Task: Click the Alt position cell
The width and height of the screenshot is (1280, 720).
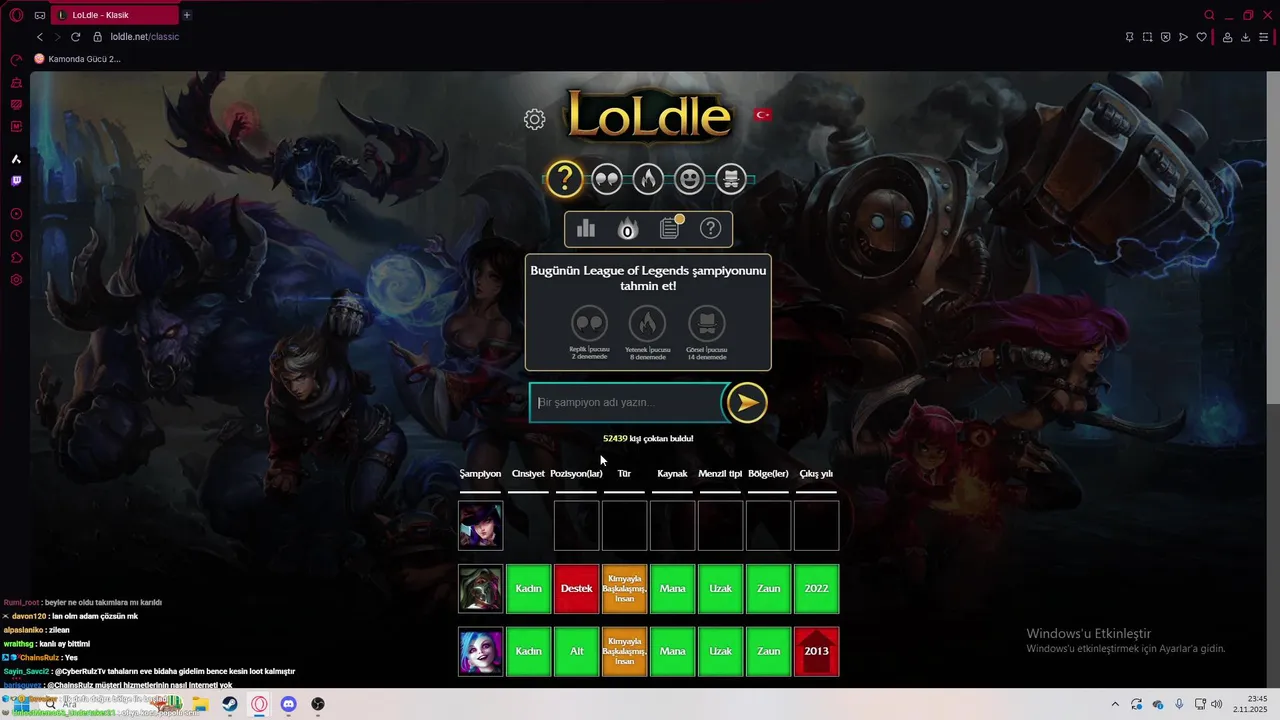Action: (x=577, y=652)
